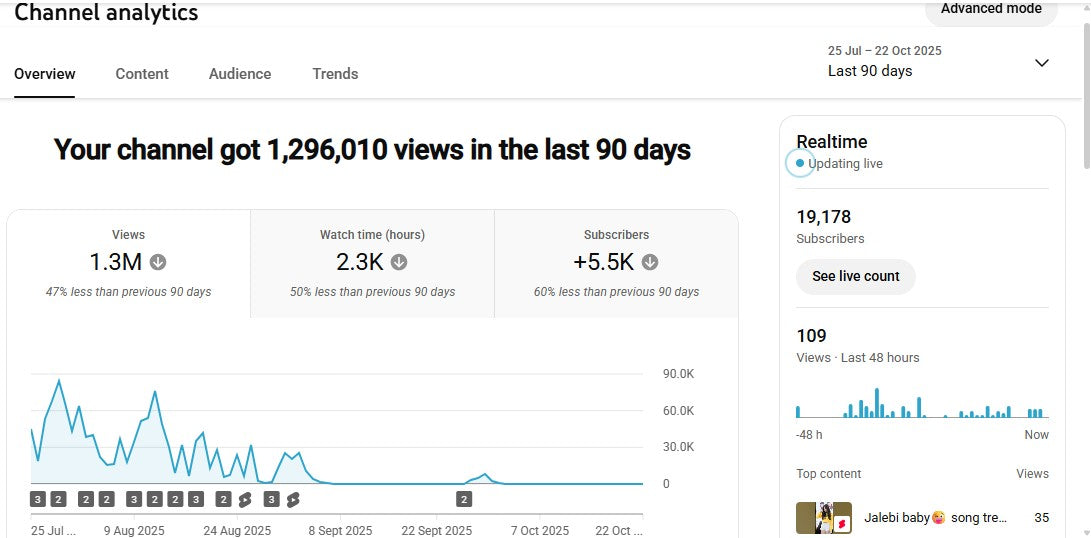Select the Subscribers metric card
Image resolution: width=1091 pixels, height=538 pixels.
(616, 263)
